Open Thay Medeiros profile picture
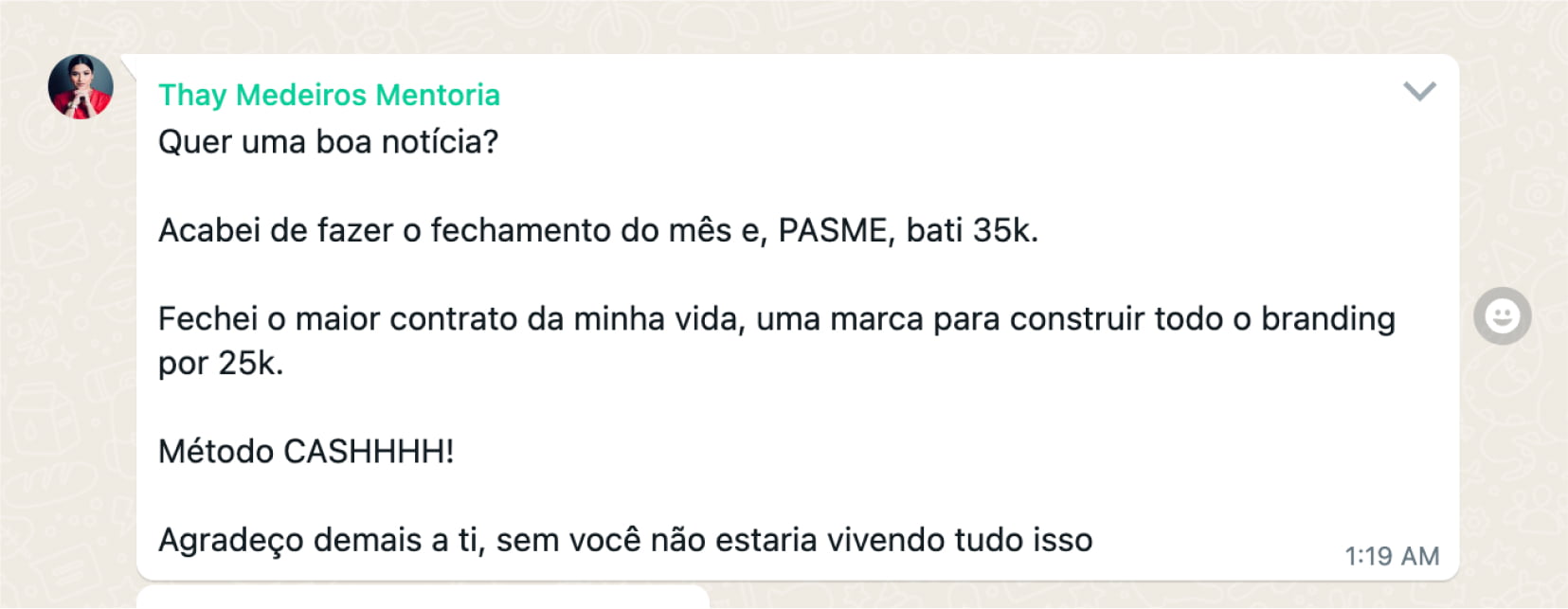The image size is (1568, 609). (x=81, y=86)
